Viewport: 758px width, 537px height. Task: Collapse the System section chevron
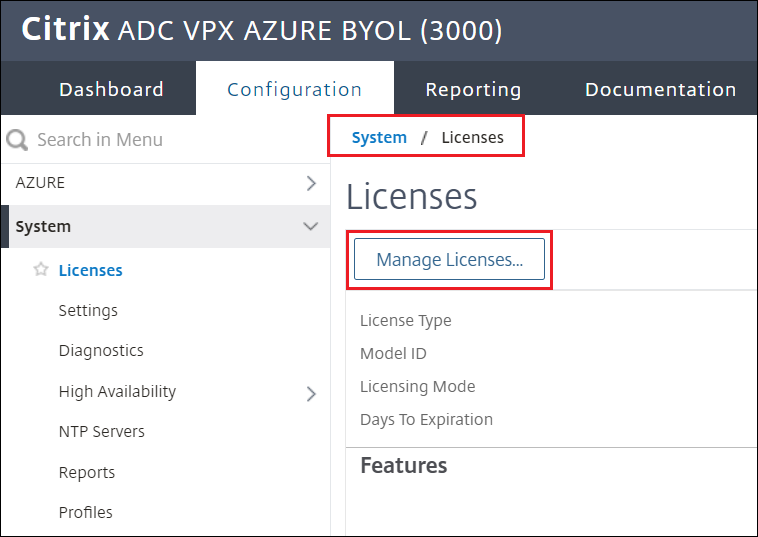tap(311, 227)
